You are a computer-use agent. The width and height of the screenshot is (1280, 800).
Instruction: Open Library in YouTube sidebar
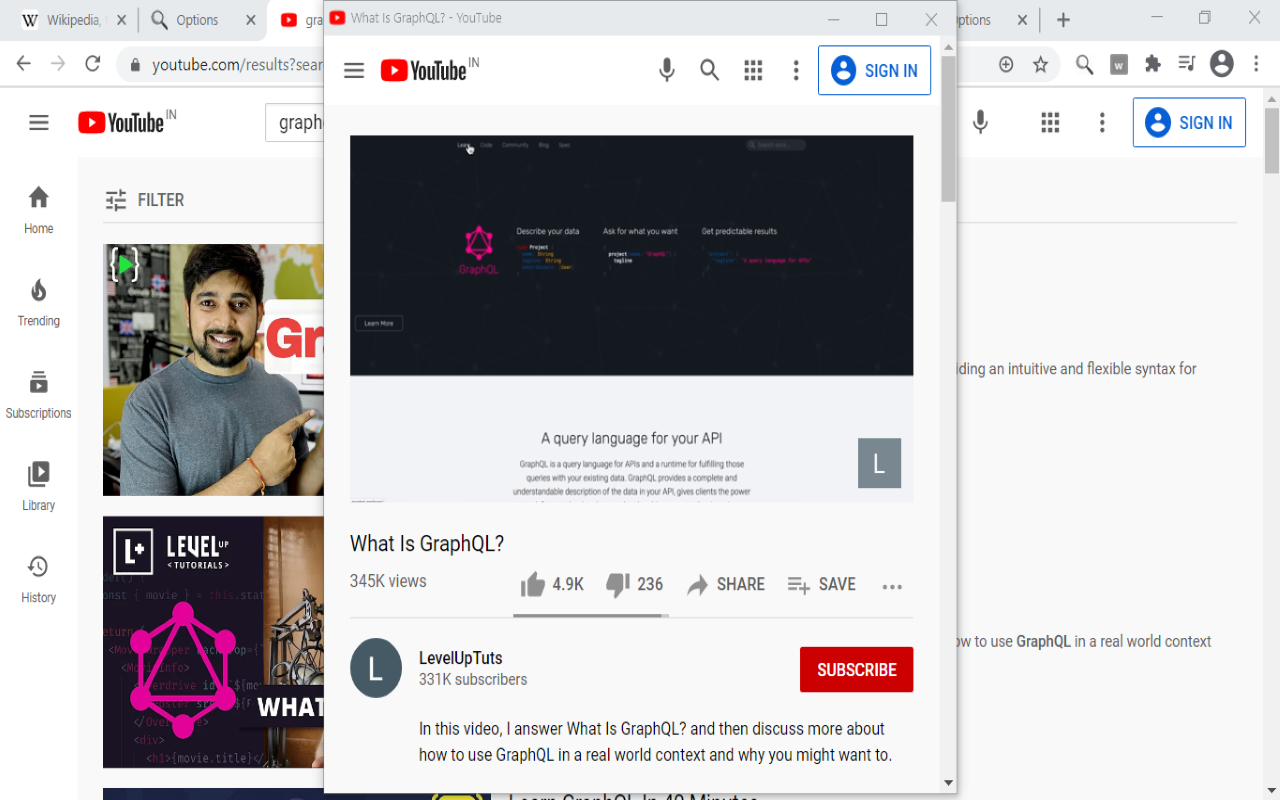tap(39, 487)
